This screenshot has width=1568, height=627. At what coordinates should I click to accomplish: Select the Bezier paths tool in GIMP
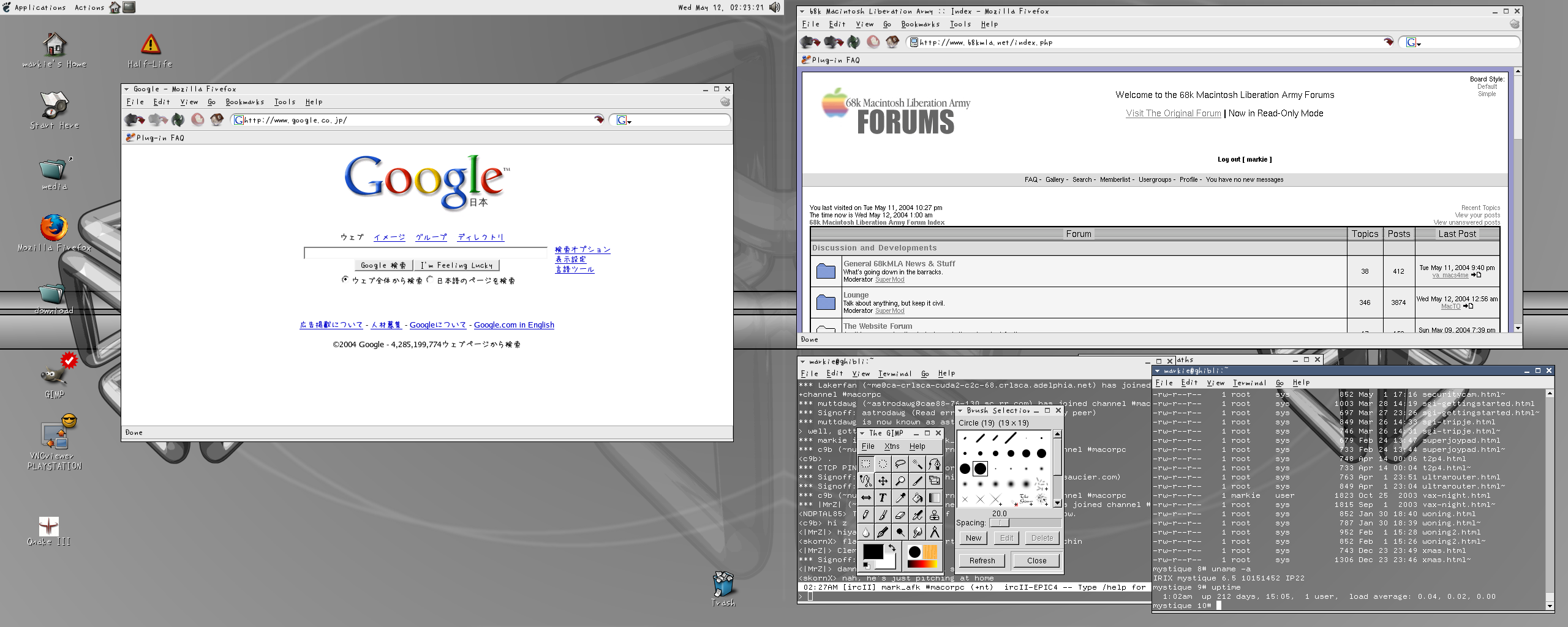tap(934, 464)
